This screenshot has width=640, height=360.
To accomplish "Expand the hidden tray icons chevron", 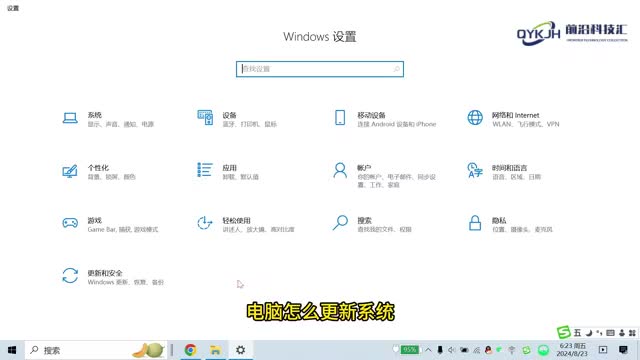I will (428, 350).
